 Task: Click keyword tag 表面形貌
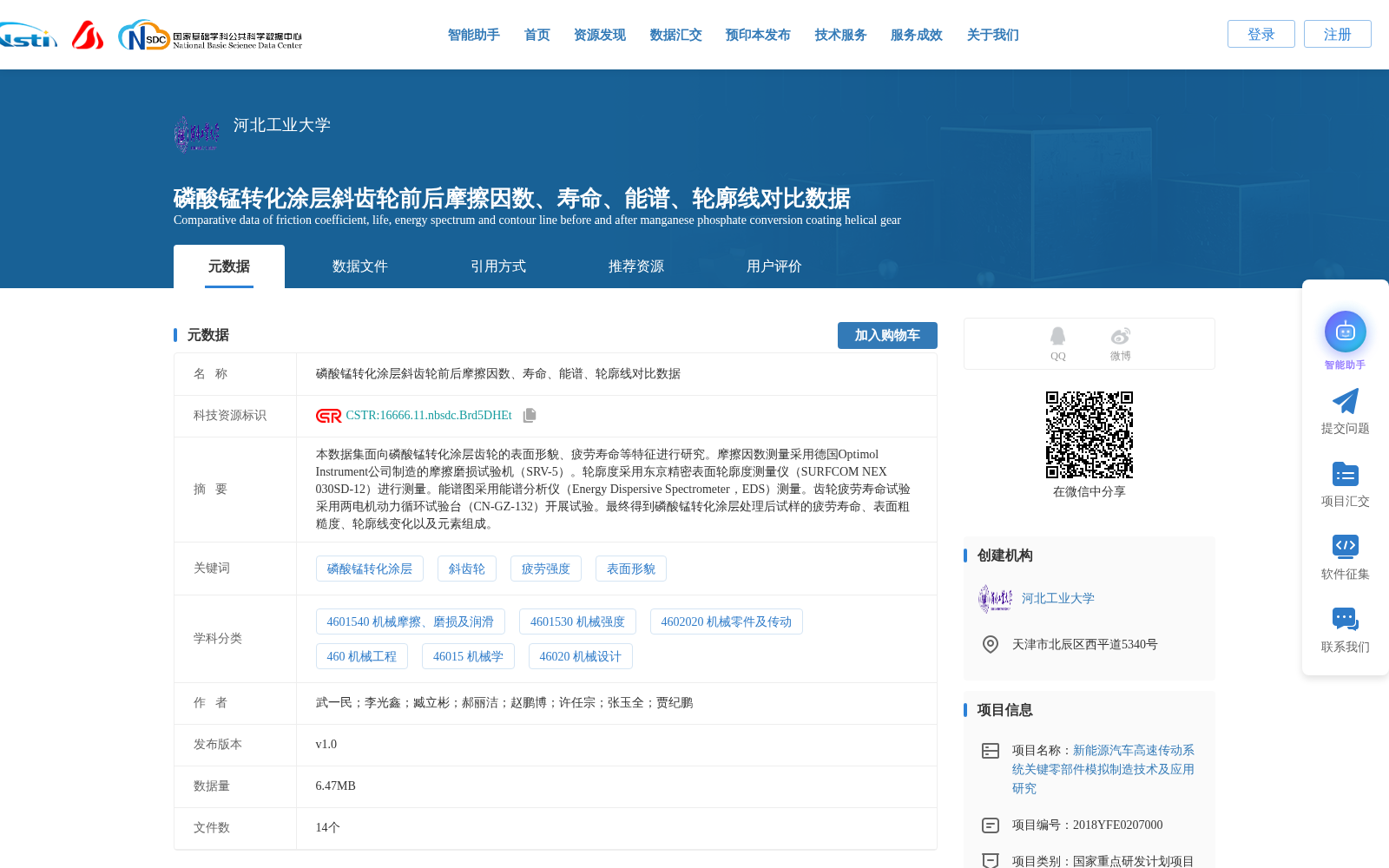pyautogui.click(x=631, y=569)
